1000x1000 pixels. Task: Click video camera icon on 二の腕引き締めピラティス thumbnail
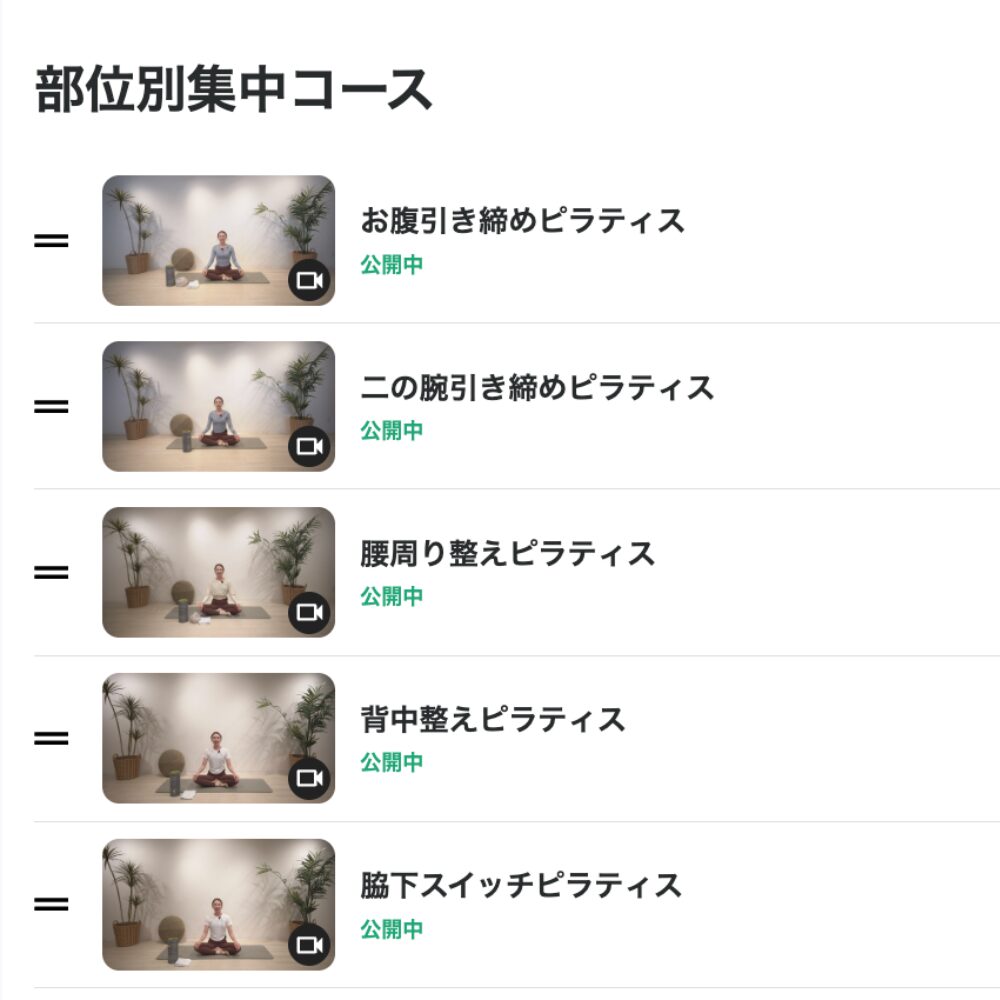point(310,447)
